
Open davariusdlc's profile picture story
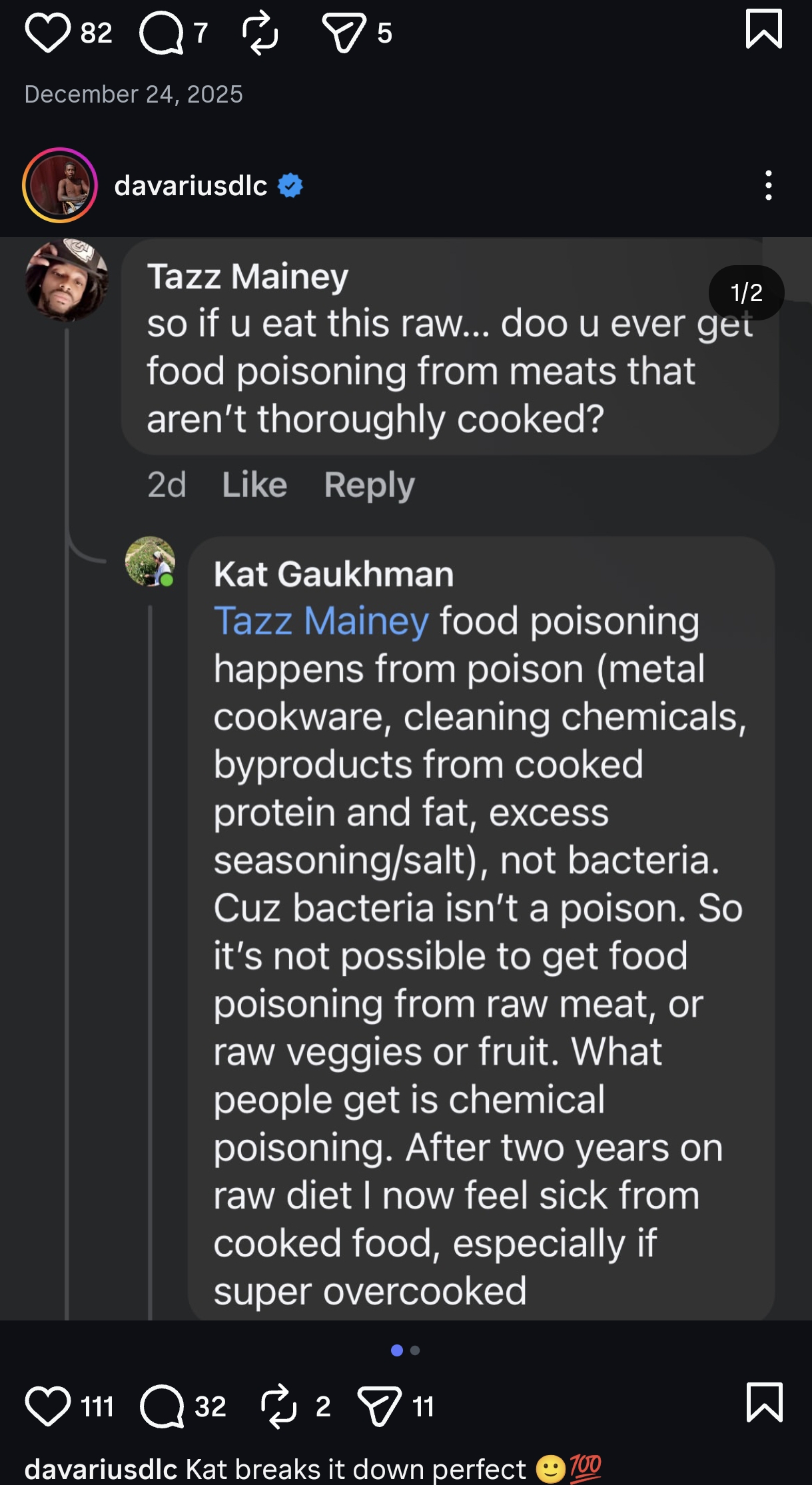60,185
